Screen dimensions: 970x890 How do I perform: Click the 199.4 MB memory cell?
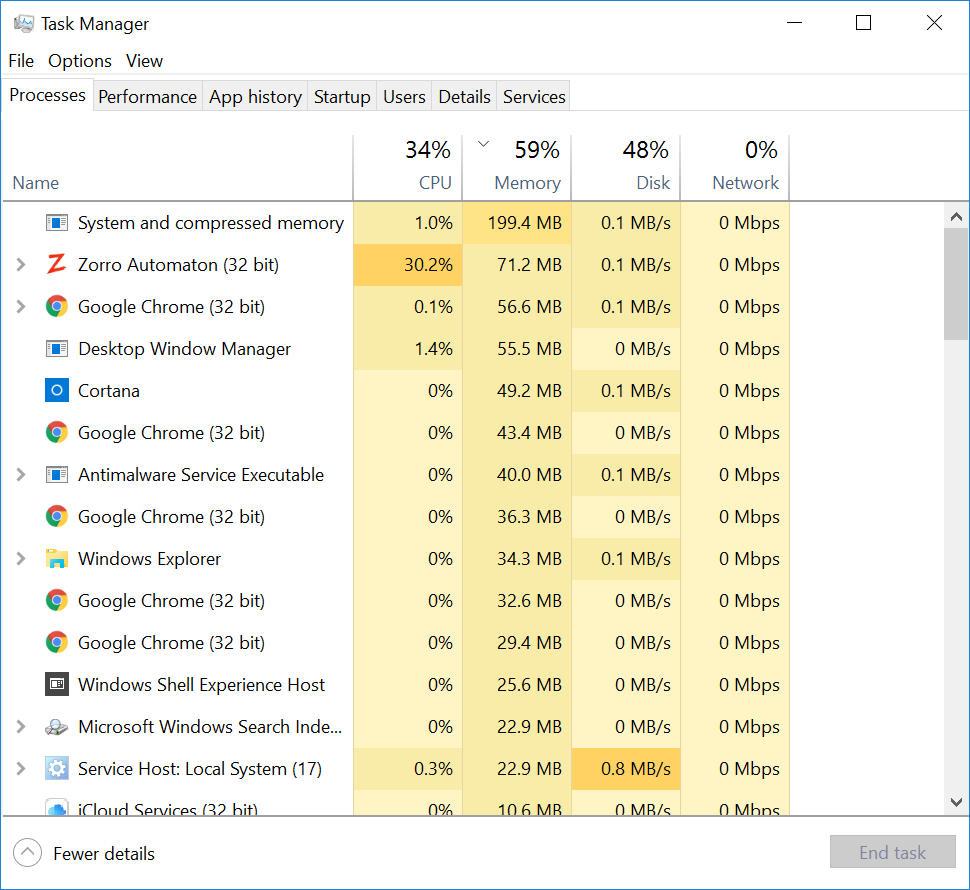point(517,223)
